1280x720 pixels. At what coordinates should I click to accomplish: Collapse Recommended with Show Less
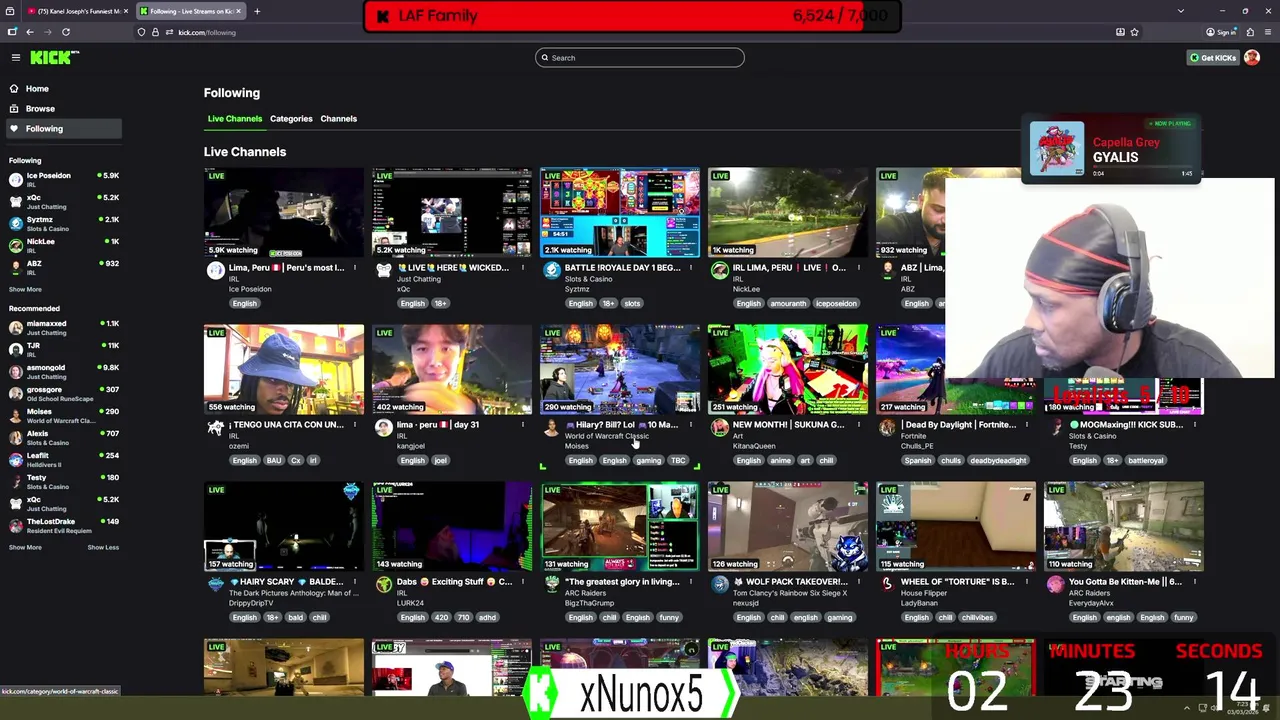point(103,548)
